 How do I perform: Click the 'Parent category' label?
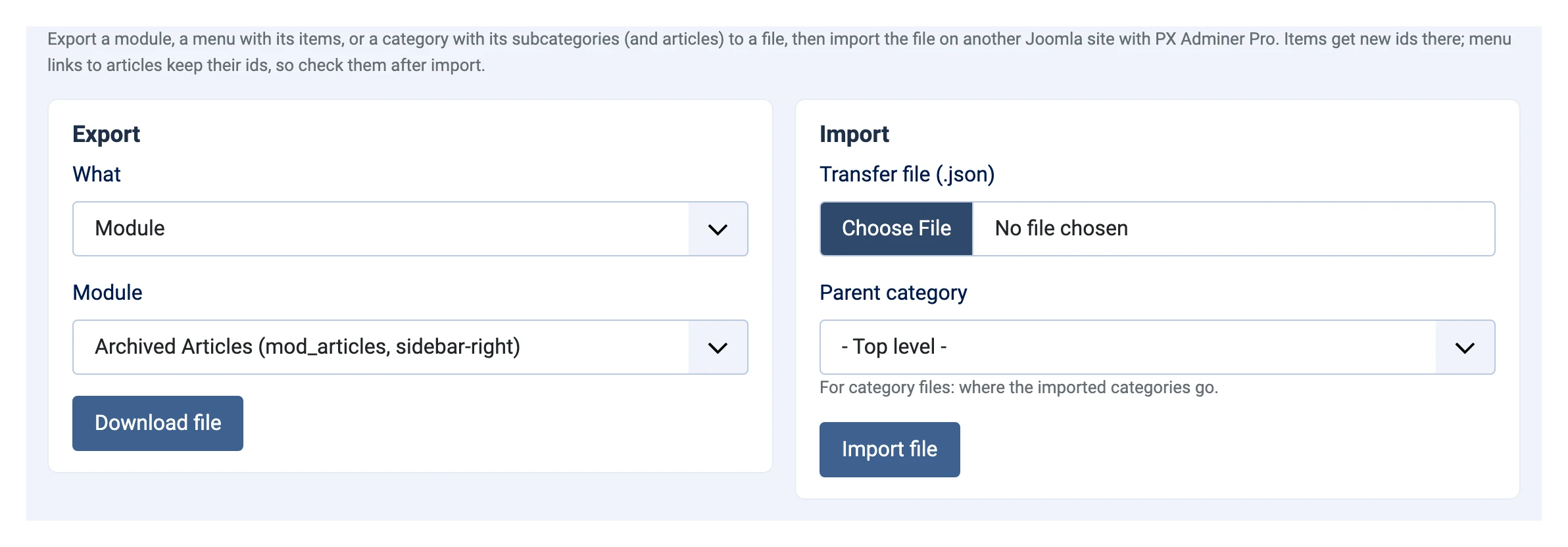(893, 293)
